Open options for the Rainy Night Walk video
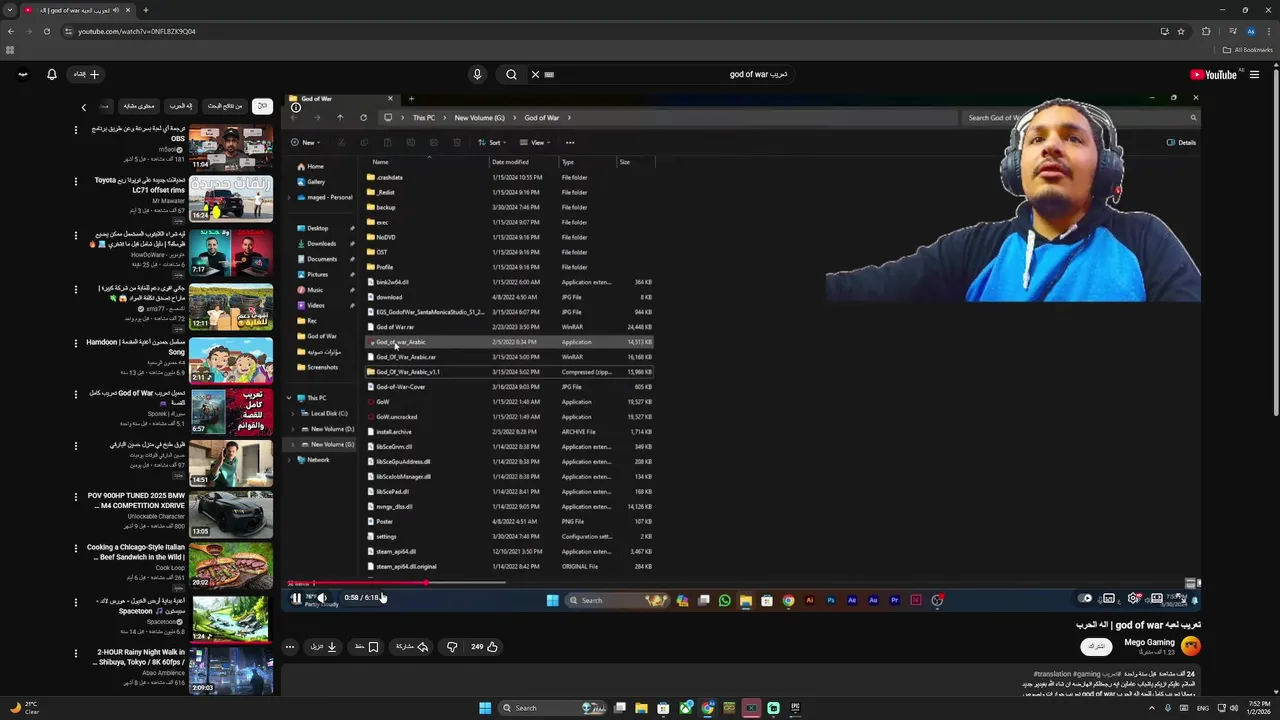Viewport: 1280px width, 720px height. point(76,653)
